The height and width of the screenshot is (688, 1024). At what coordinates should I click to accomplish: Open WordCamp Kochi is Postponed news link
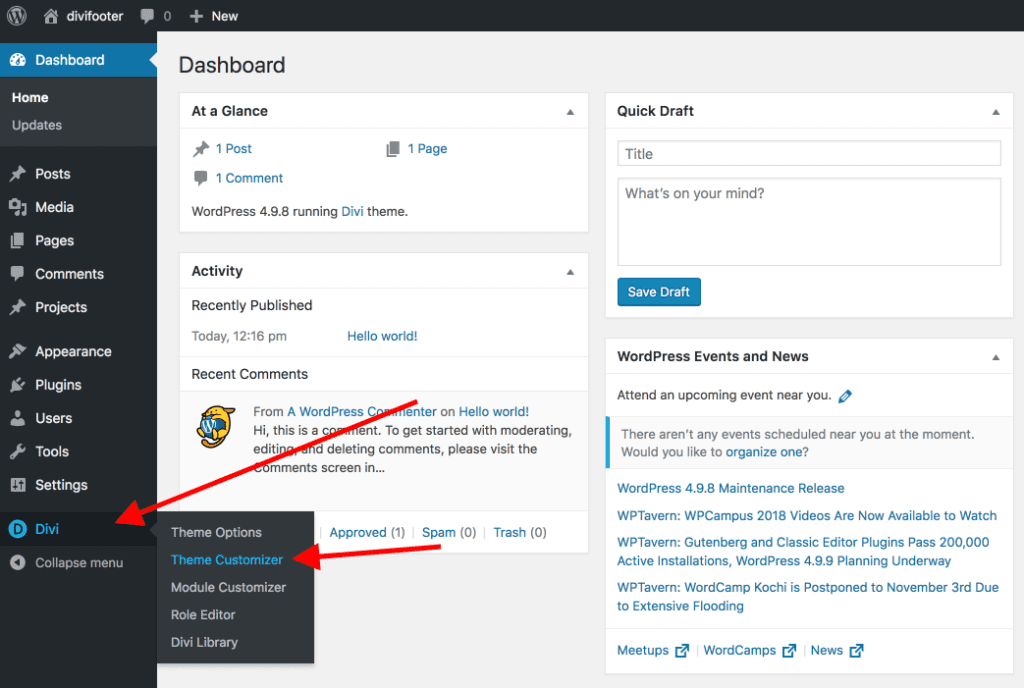tap(808, 597)
